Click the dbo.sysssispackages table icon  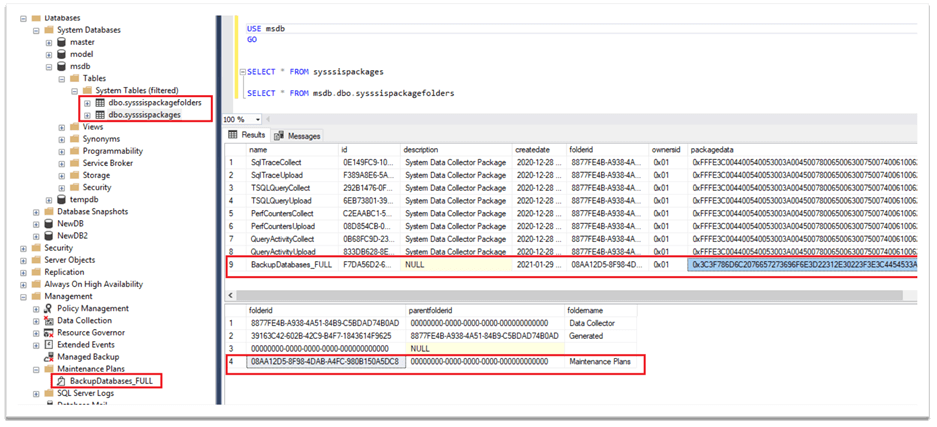coord(100,115)
